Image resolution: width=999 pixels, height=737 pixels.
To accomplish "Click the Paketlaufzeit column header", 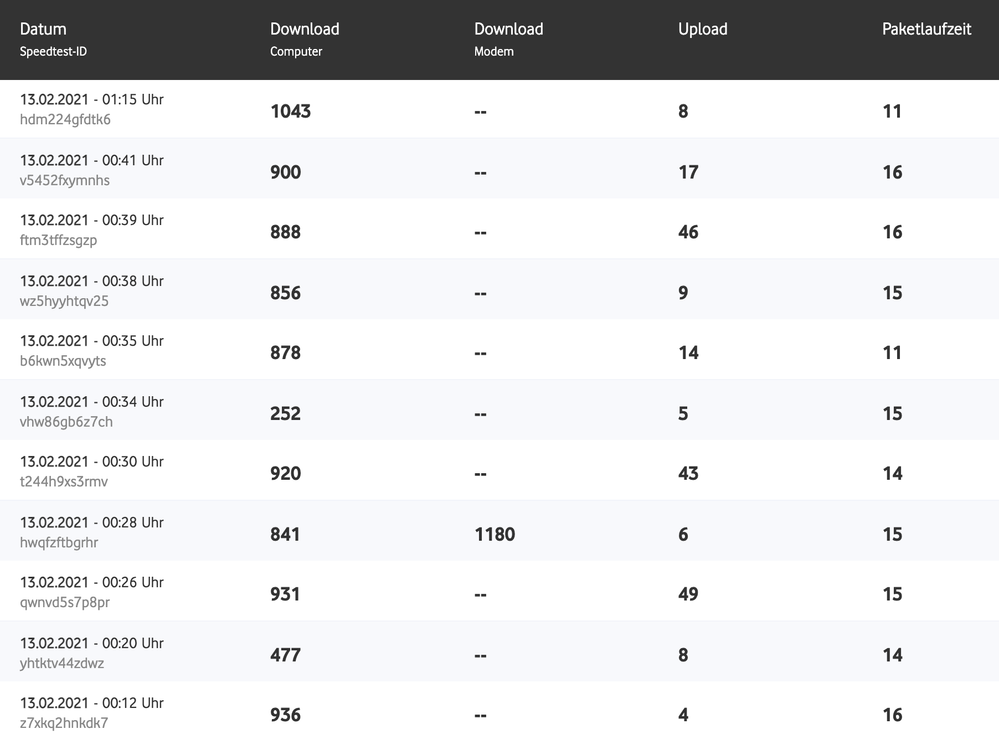I will click(x=926, y=29).
